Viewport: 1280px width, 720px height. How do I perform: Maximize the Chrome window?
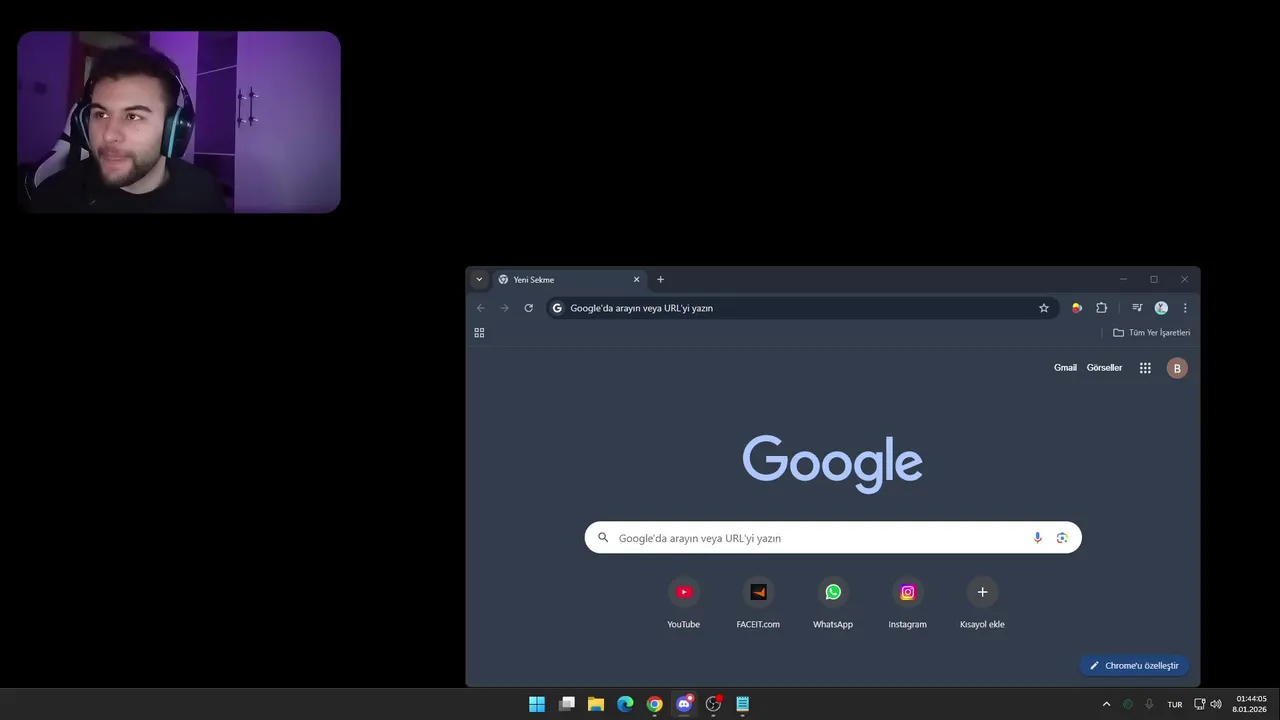pyautogui.click(x=1154, y=280)
